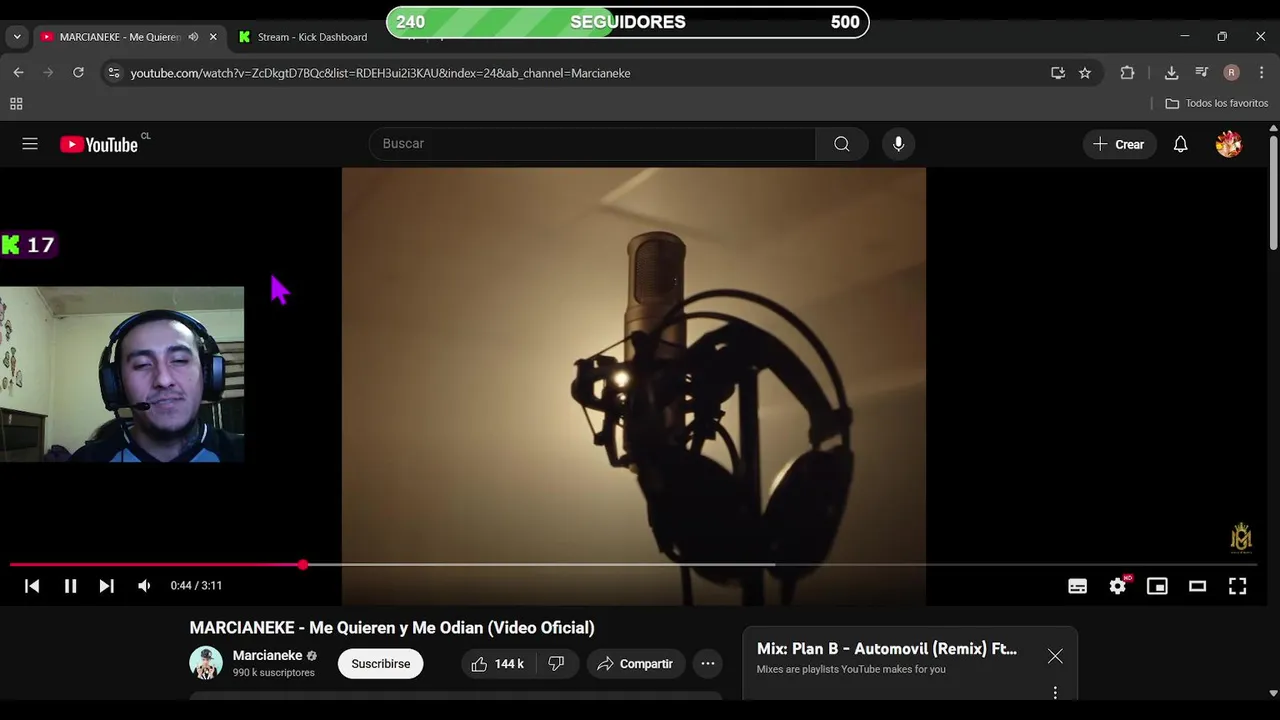Click the search magnifier button
1280x720 pixels.
point(842,144)
